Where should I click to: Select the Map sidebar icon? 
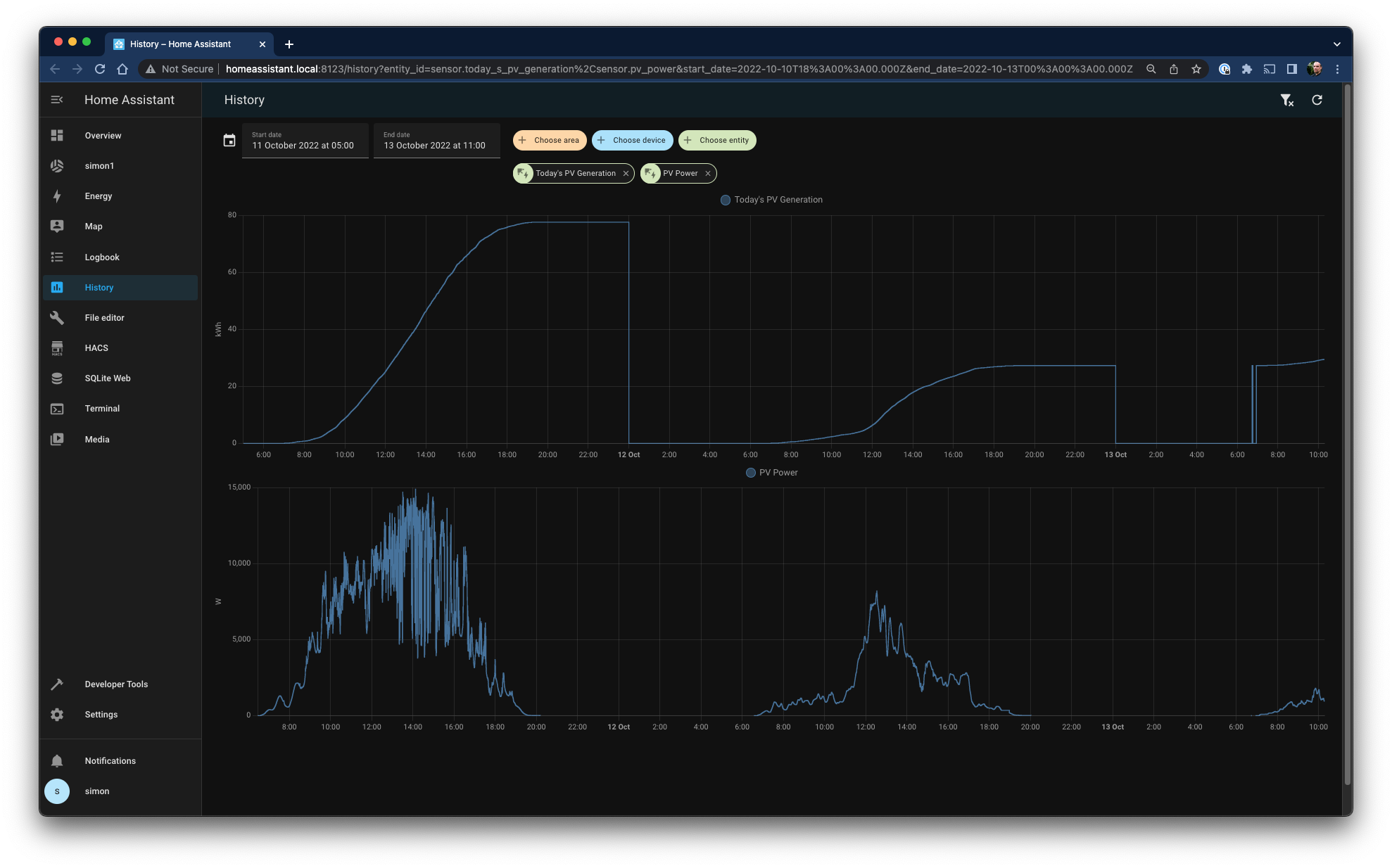(92, 226)
